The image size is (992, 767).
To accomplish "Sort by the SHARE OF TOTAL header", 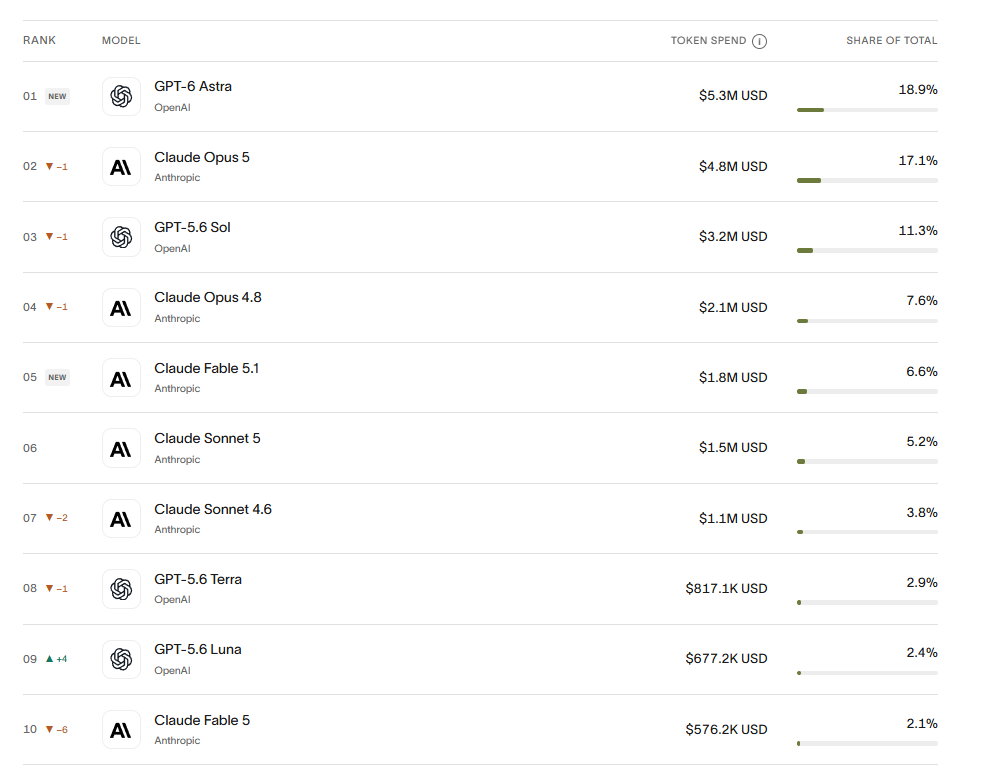I will [892, 41].
